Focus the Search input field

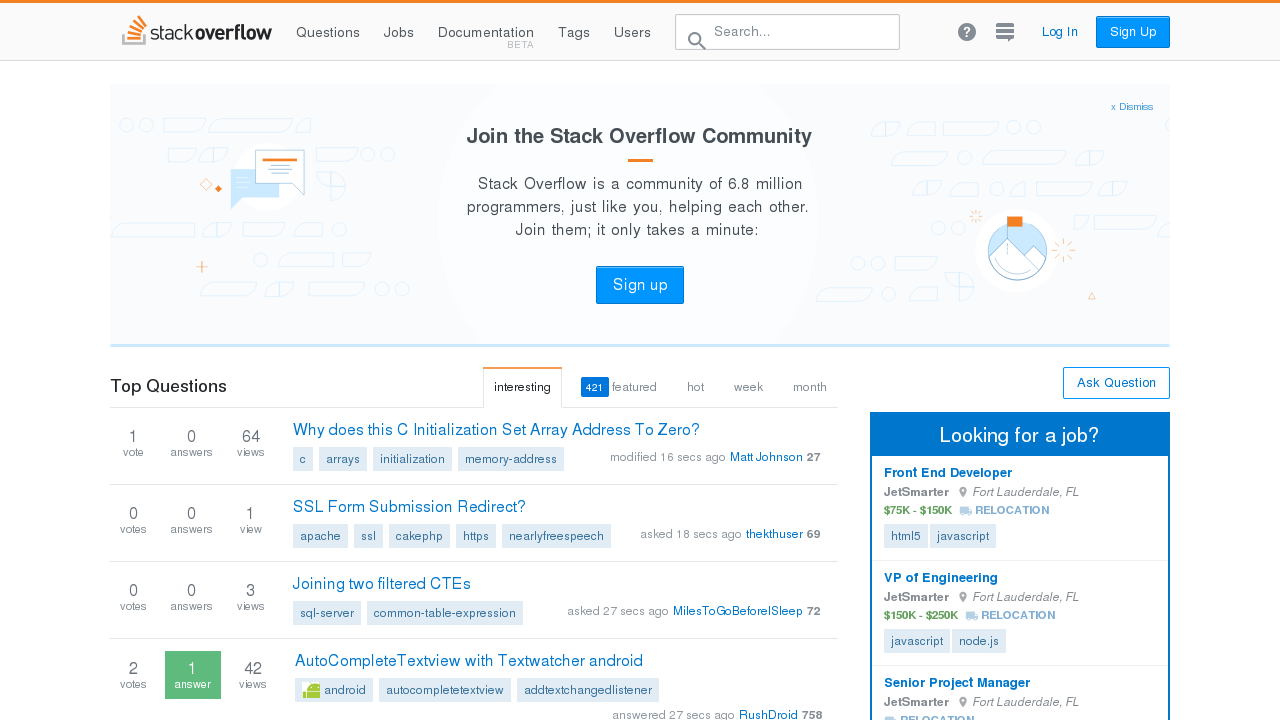tap(788, 32)
